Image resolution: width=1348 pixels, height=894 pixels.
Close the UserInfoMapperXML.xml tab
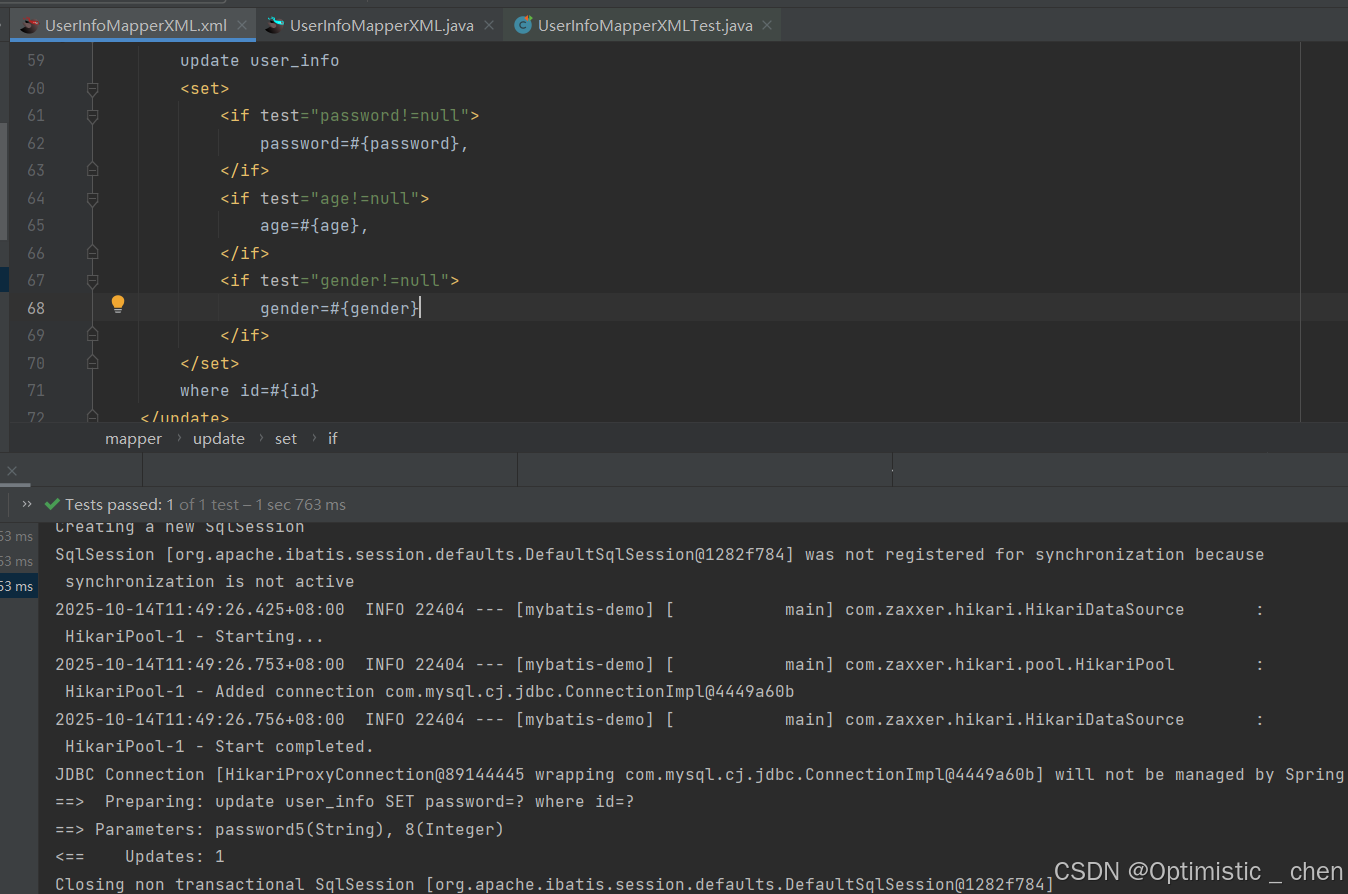(x=241, y=25)
